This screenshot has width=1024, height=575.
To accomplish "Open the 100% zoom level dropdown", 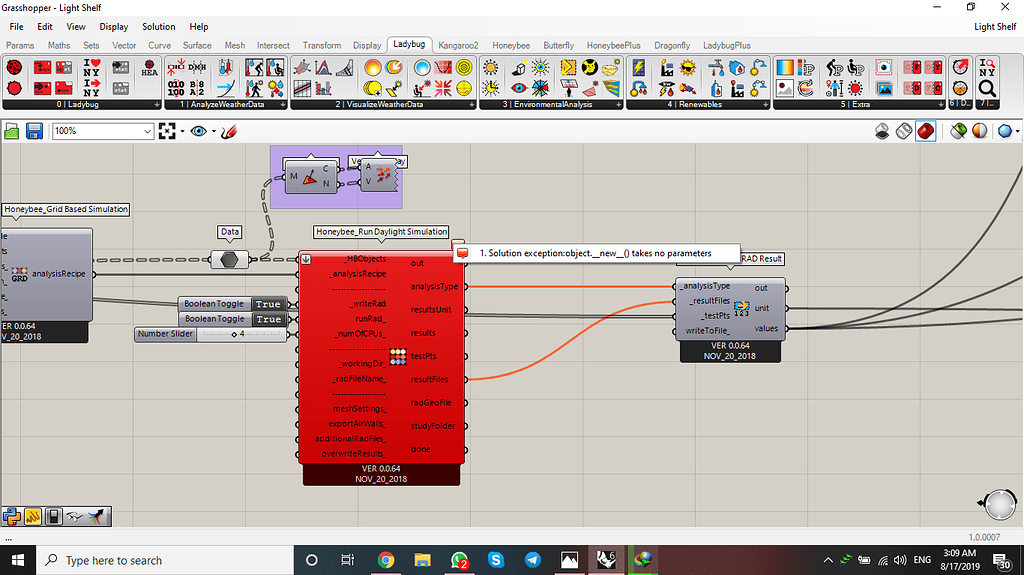I will pyautogui.click(x=148, y=131).
